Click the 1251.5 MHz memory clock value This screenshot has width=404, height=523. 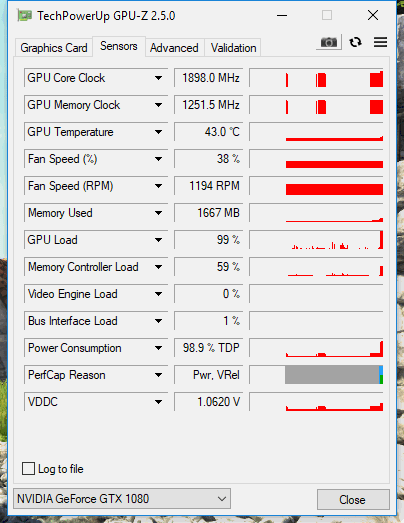[x=209, y=105]
